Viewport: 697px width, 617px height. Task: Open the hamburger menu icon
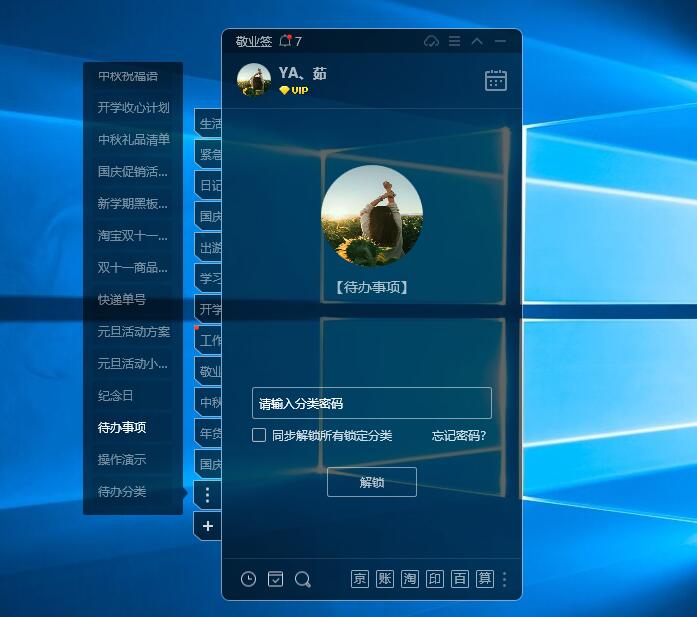(x=454, y=41)
